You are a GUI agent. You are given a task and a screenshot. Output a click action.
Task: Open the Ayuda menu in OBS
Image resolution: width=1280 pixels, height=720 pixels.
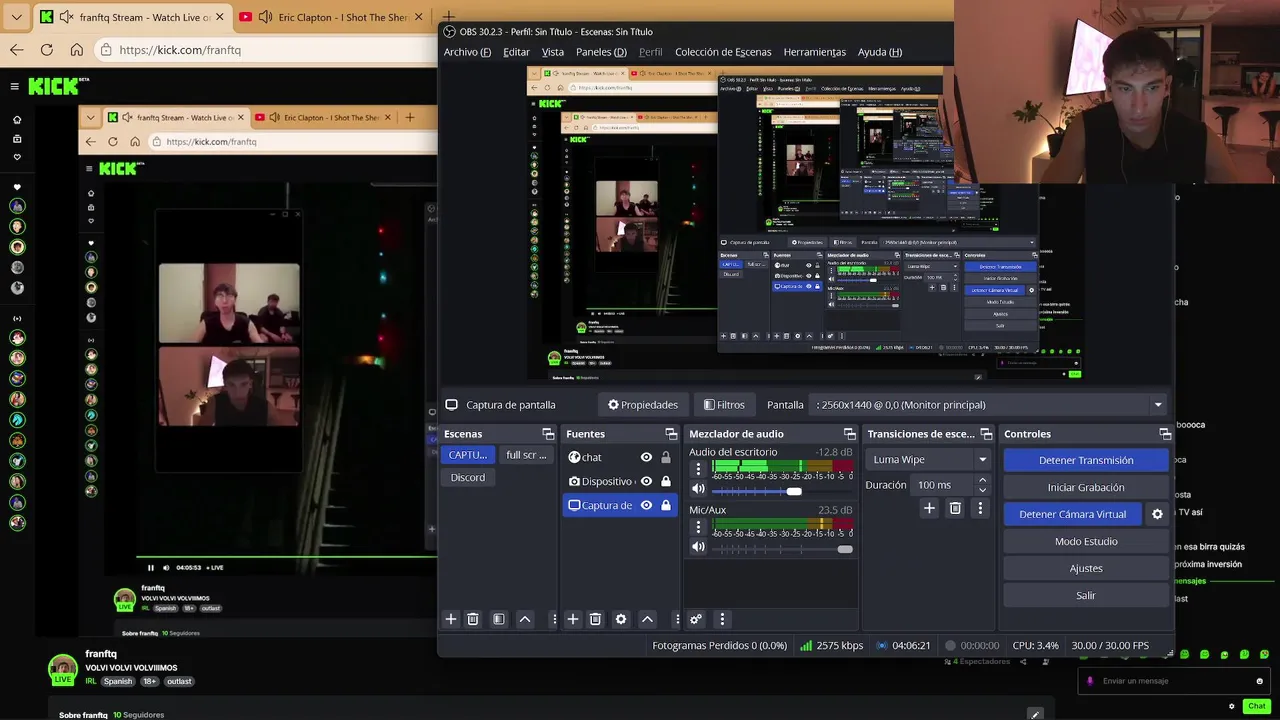pyautogui.click(x=880, y=52)
